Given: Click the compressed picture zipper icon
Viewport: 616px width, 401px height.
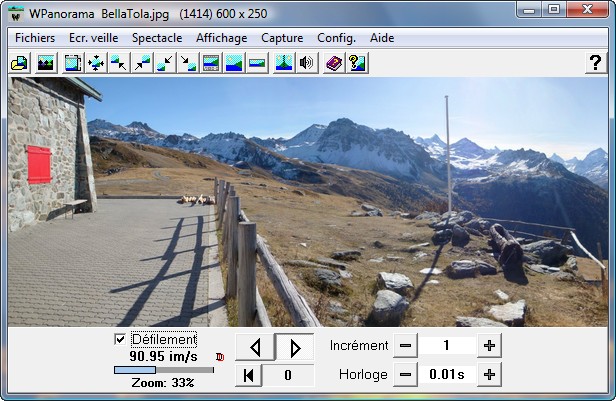Looking at the screenshot, I should (x=284, y=63).
